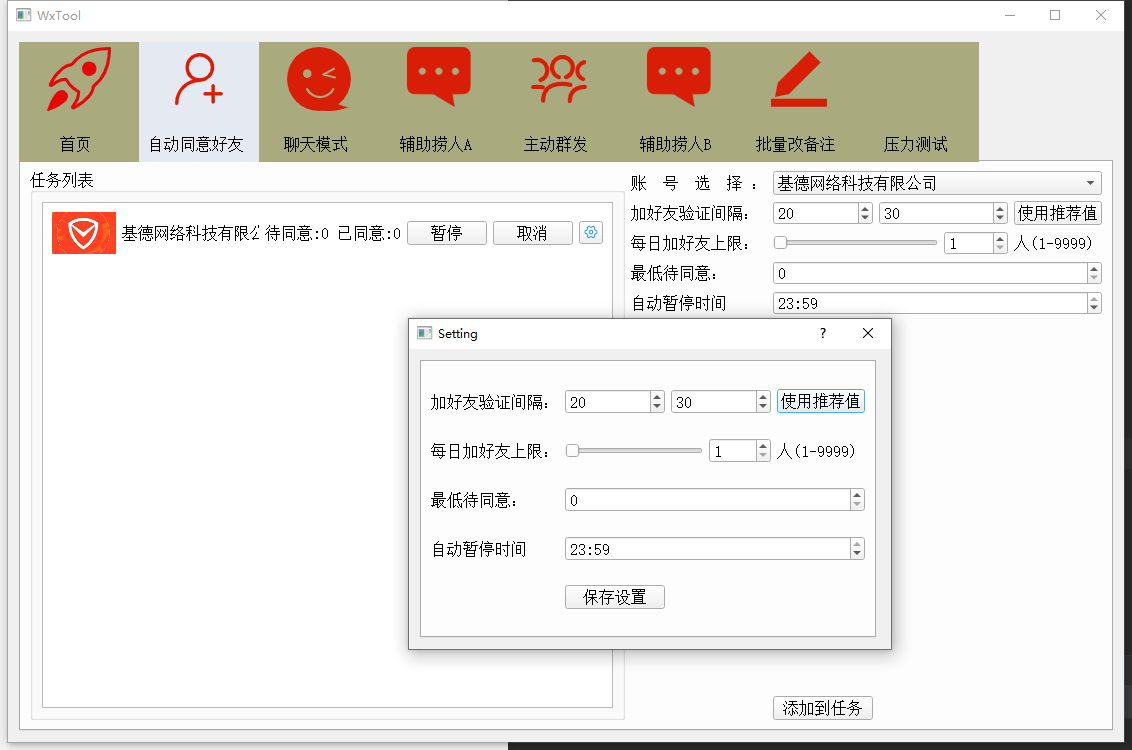Screen dimensions: 1132x750
Task: Select the 自动同意好友 tab
Action: 198,102
